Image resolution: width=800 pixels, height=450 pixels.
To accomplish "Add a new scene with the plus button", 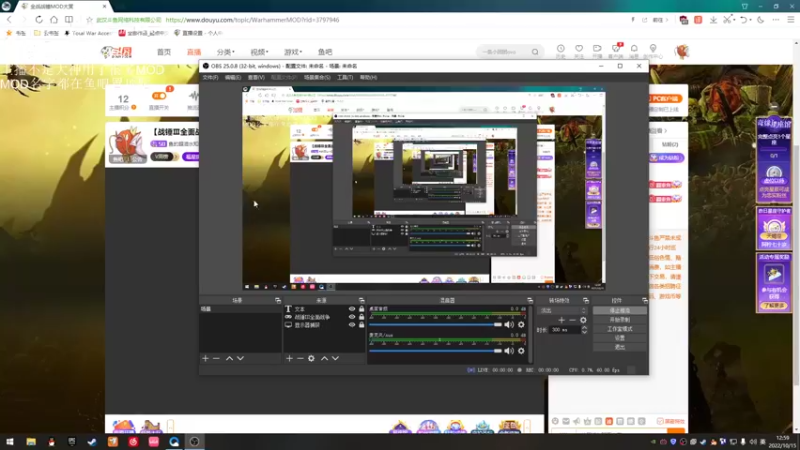I will click(206, 359).
